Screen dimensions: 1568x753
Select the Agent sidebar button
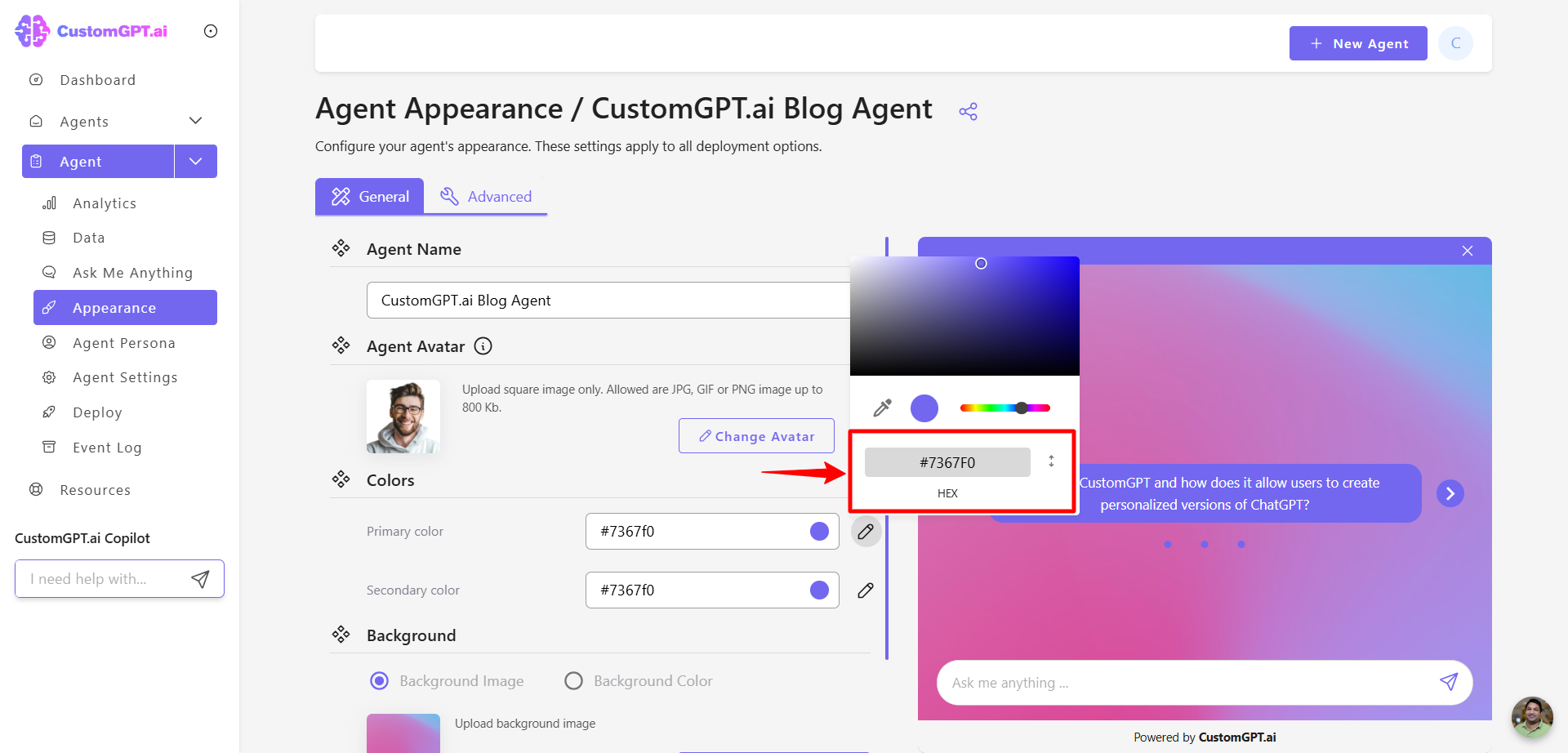point(98,162)
